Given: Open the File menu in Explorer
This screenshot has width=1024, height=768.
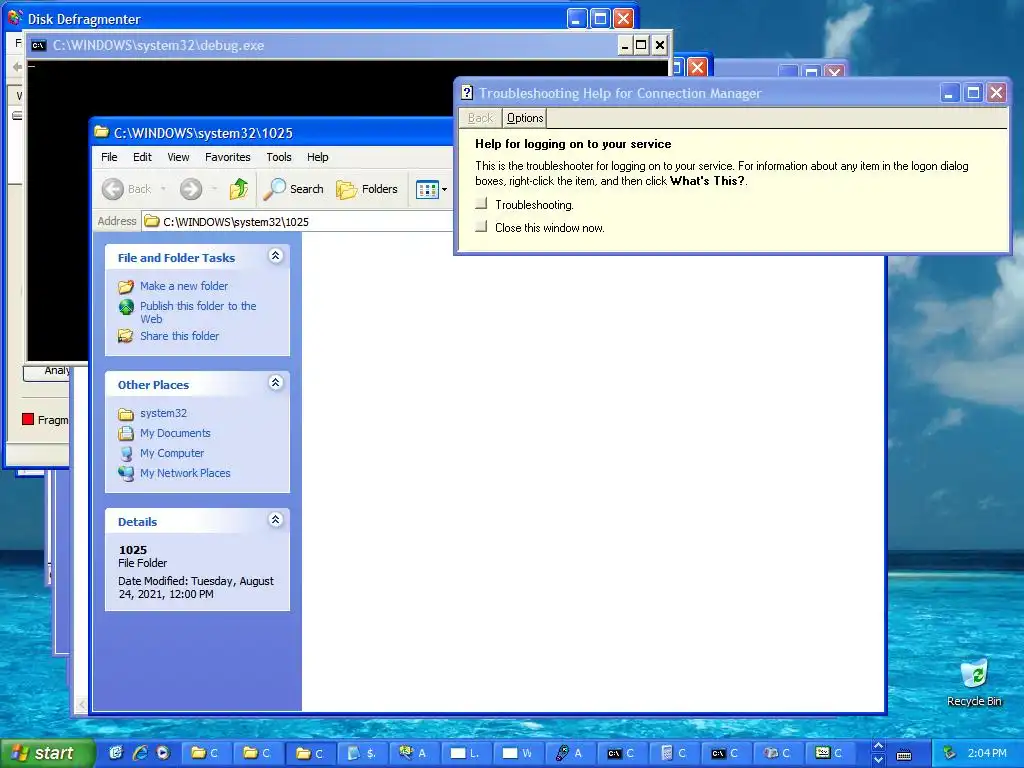Looking at the screenshot, I should (109, 157).
